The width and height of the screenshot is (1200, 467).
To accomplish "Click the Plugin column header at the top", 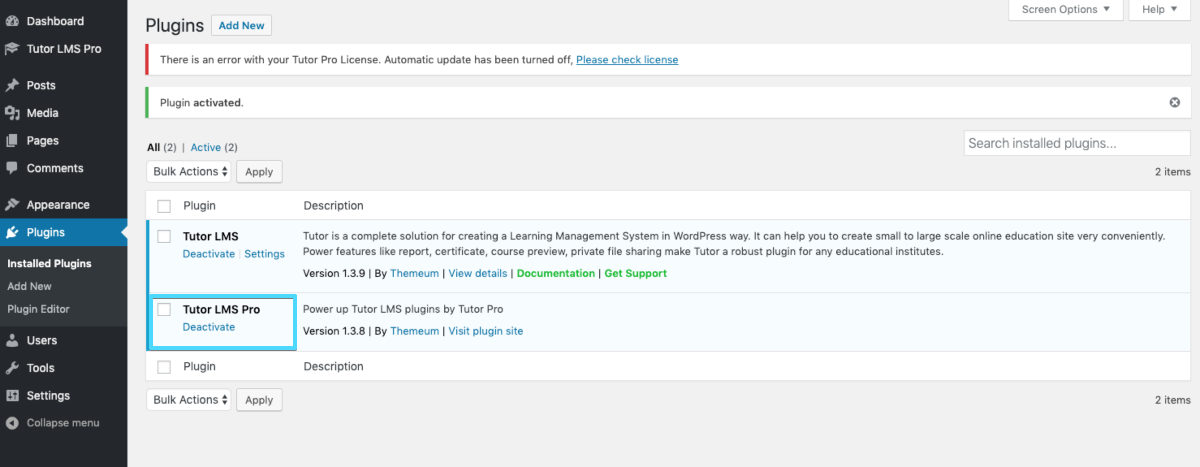I will (x=200, y=206).
